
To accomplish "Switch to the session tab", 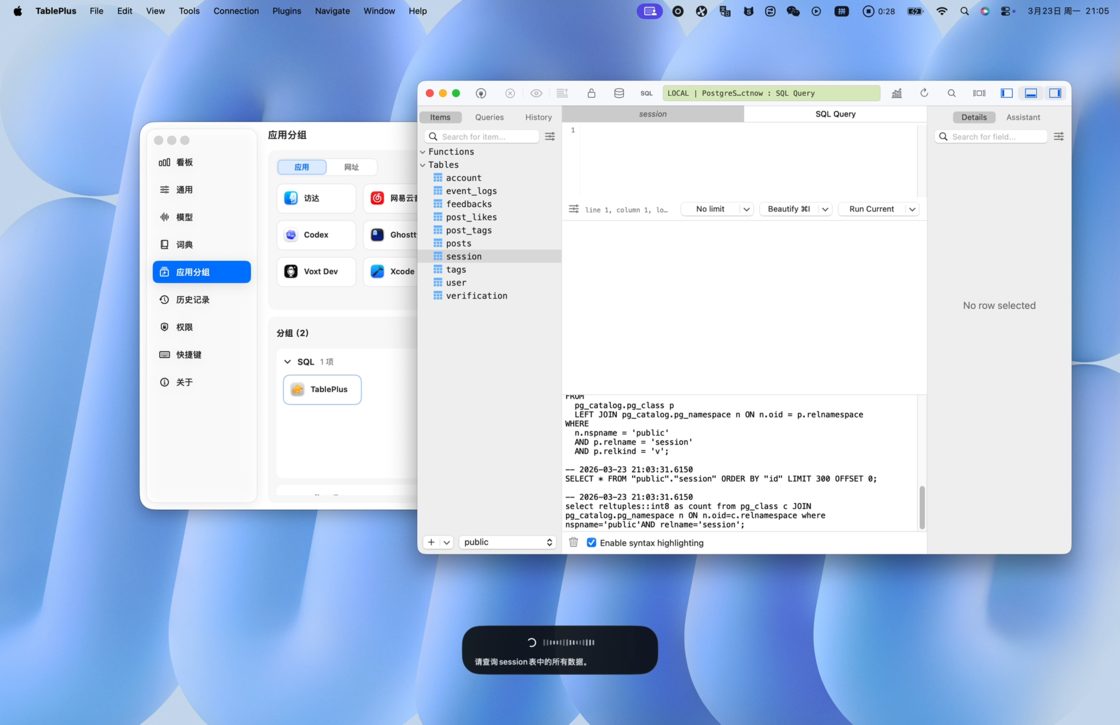I will [x=653, y=114].
